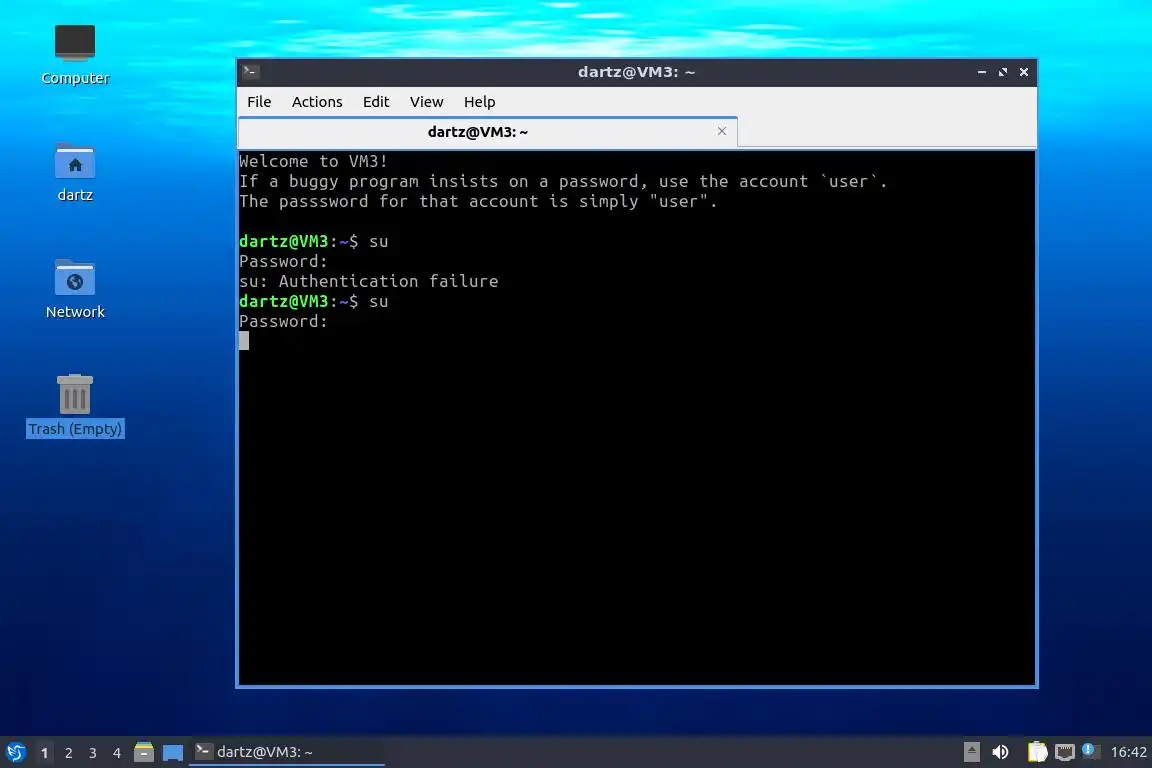Image resolution: width=1152 pixels, height=768 pixels.
Task: Open the clipboard manager tray icon
Action: [x=1037, y=752]
